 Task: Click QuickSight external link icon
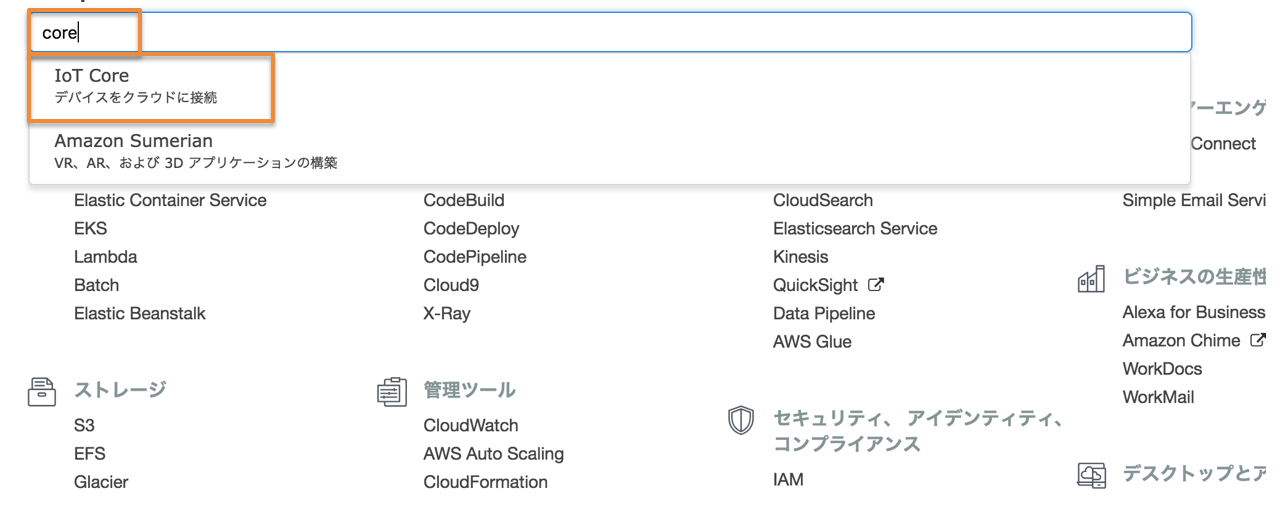tap(876, 285)
